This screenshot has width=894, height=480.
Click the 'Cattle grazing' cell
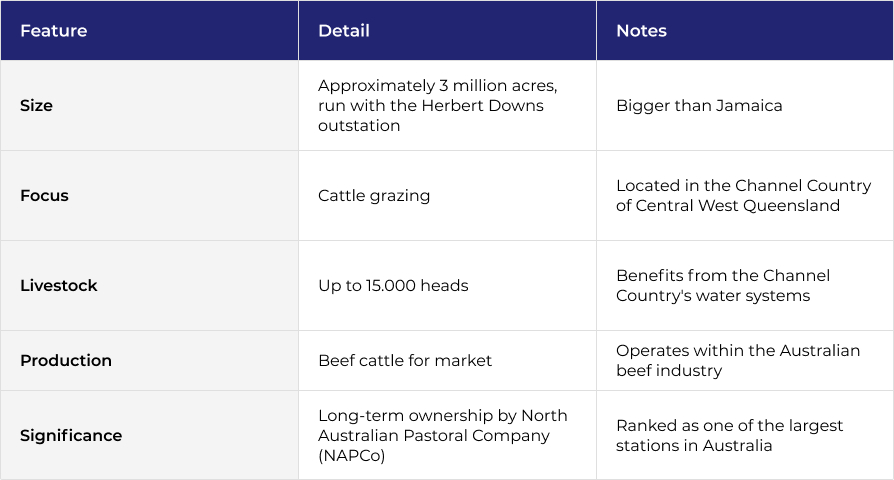[x=448, y=196]
